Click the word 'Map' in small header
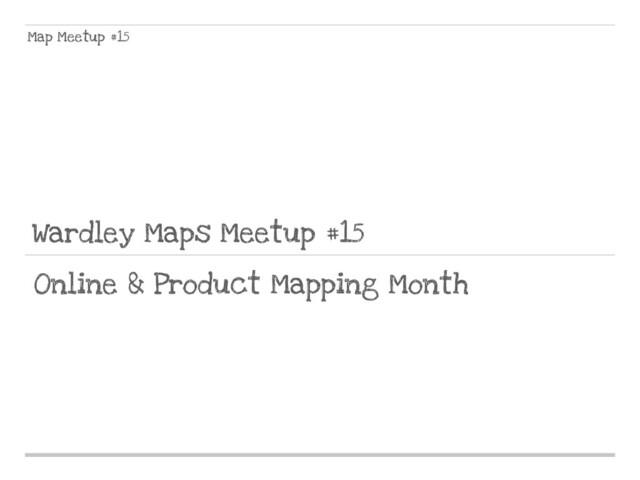 pyautogui.click(x=41, y=38)
